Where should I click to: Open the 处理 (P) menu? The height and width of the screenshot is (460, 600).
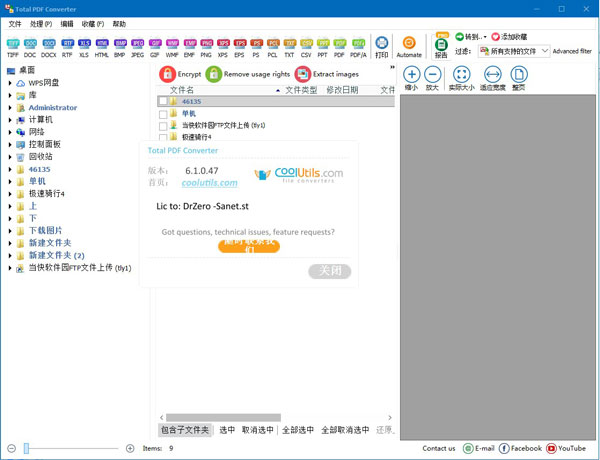41,24
